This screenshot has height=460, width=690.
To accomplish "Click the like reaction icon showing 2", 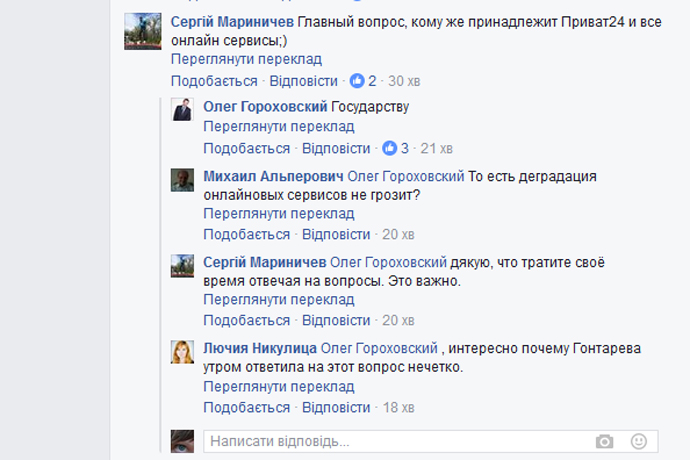I will point(357,81).
